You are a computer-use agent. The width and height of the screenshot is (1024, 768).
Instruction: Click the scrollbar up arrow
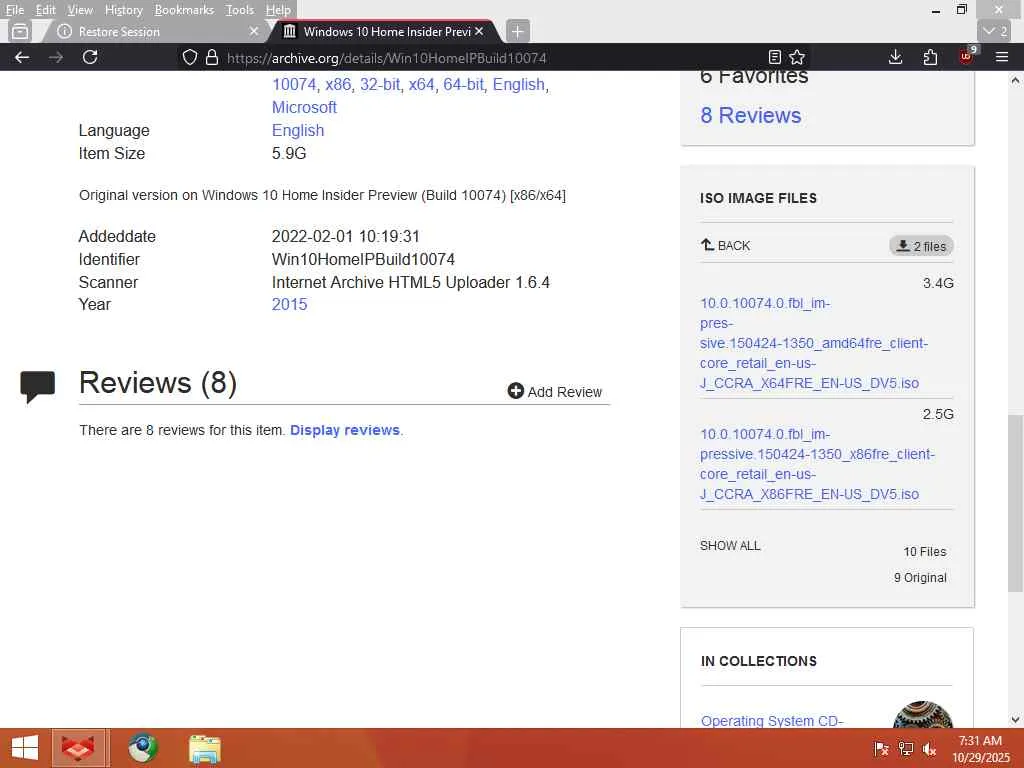point(1015,80)
